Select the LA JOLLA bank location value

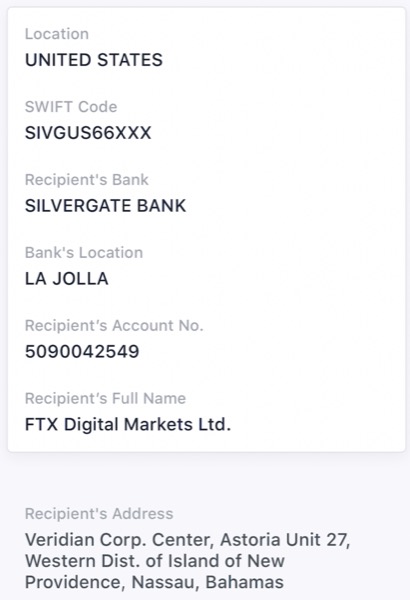(67, 279)
